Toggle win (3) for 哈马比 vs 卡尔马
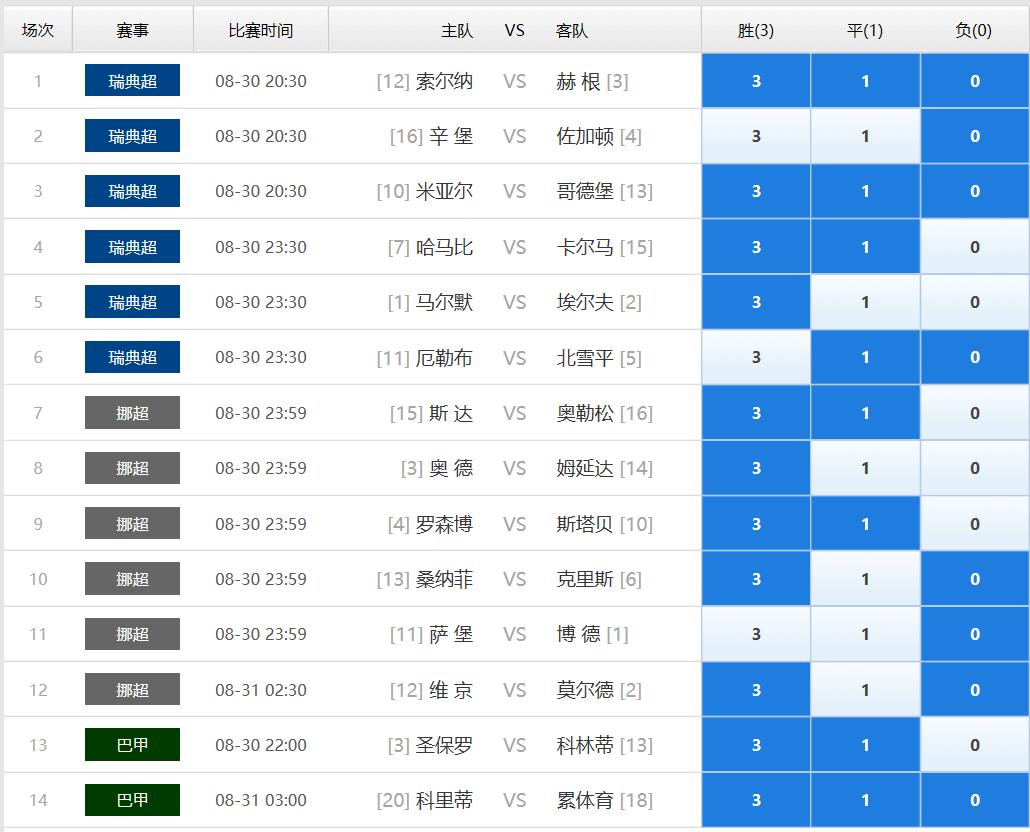This screenshot has width=1030, height=832. [x=755, y=247]
